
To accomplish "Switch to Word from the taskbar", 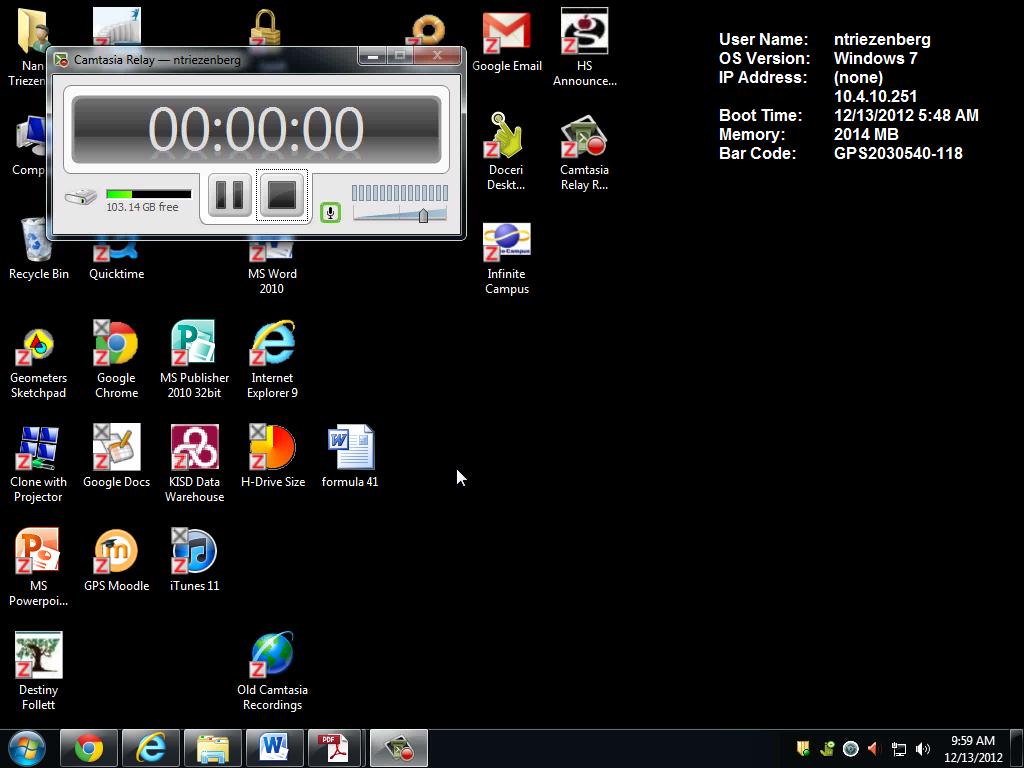I will (x=275, y=748).
